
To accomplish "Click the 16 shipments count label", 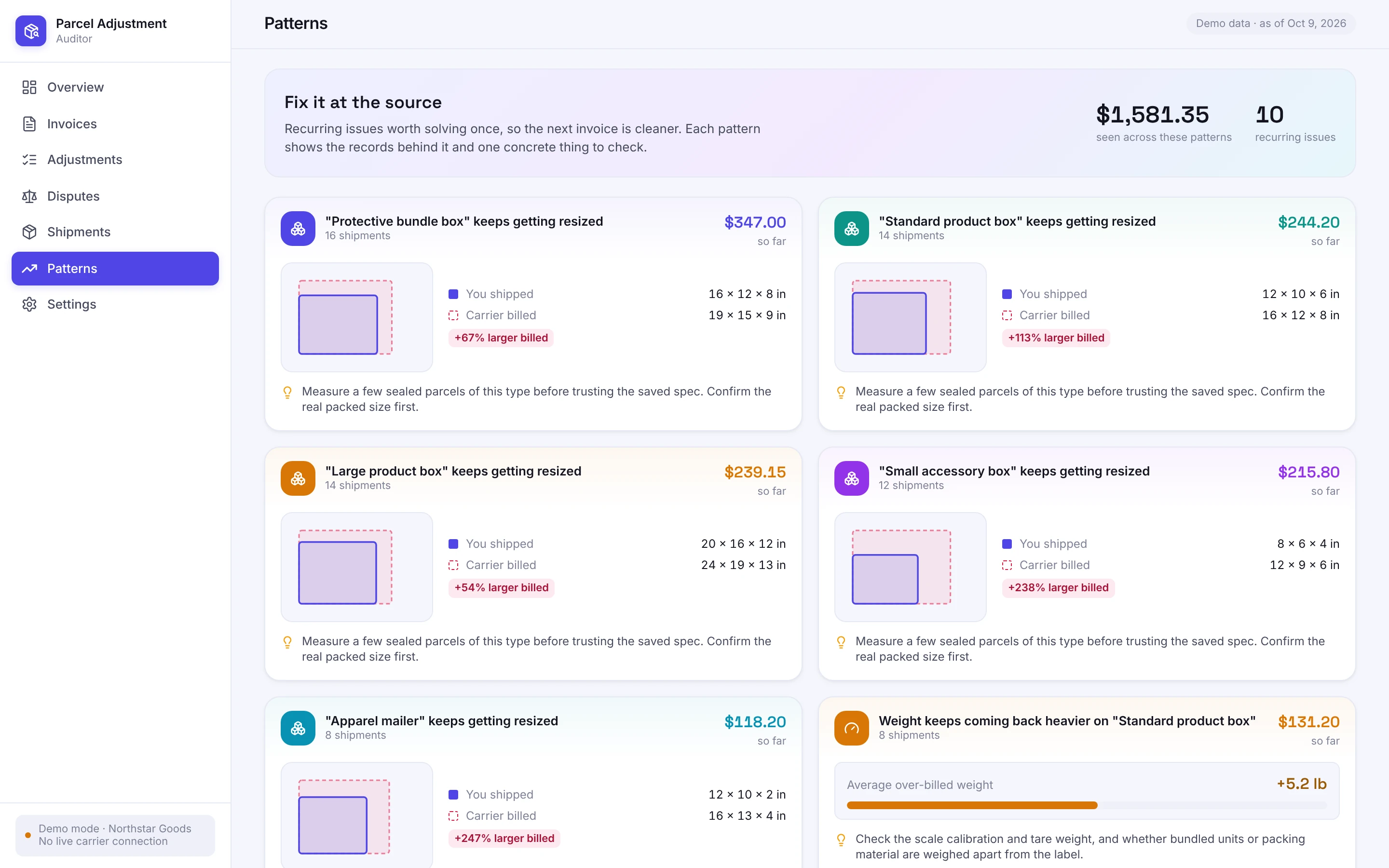I will 357,236.
